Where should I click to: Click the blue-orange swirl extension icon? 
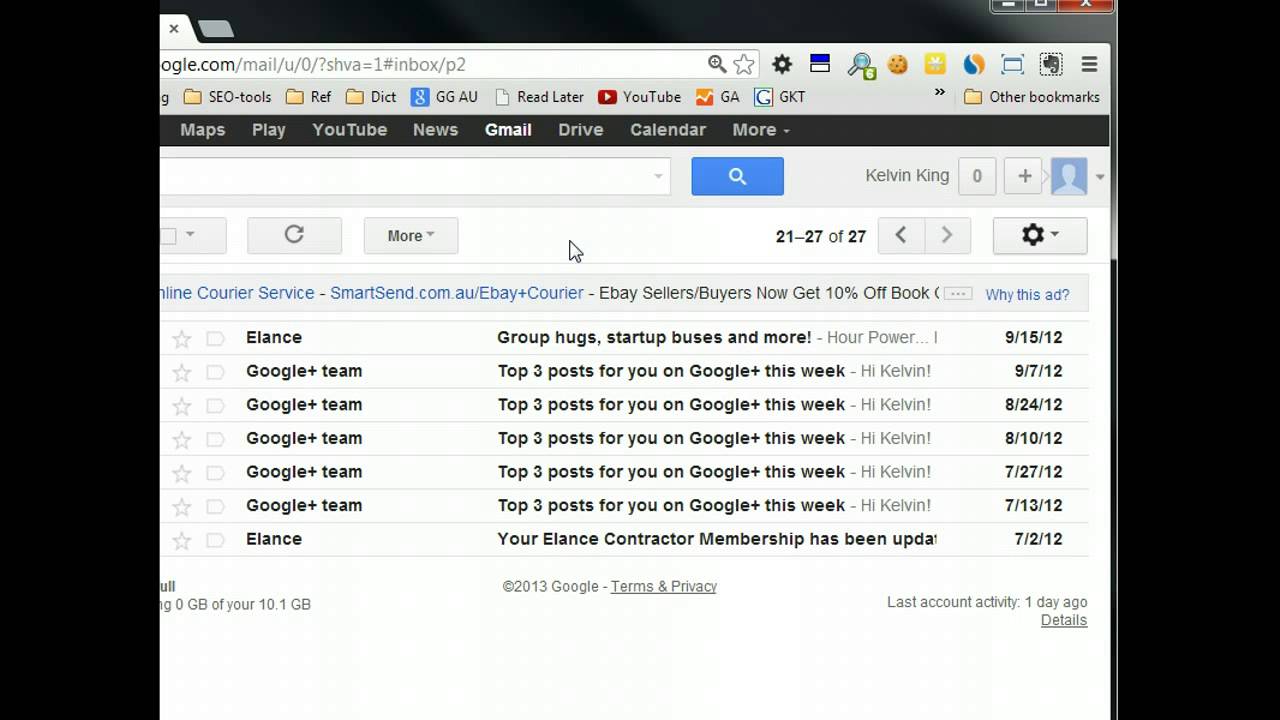974,64
